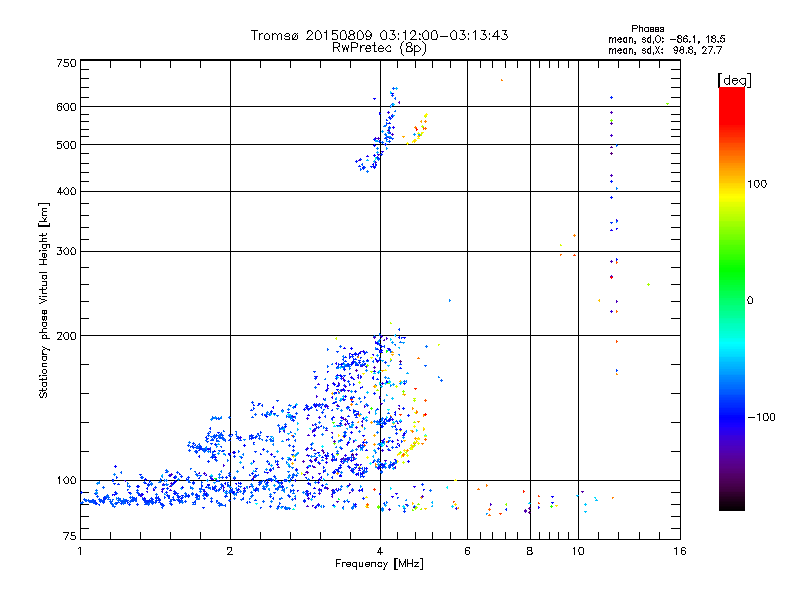Select the 'Phases' header text
Viewport: 800px width, 600px height.
click(647, 29)
